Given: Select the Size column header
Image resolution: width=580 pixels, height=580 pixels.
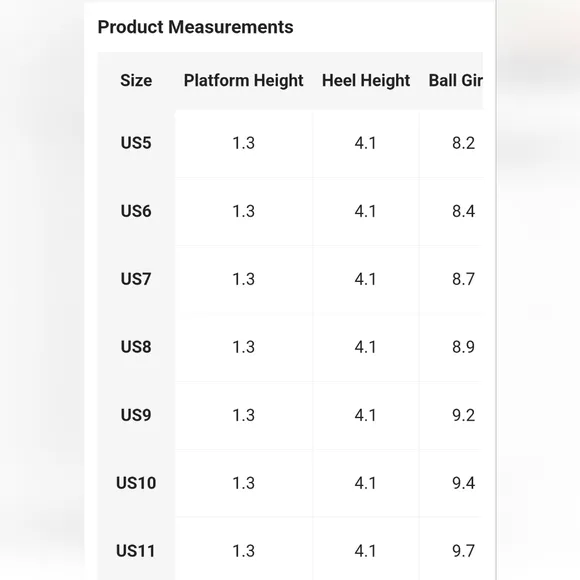Looking at the screenshot, I should click(x=136, y=81).
